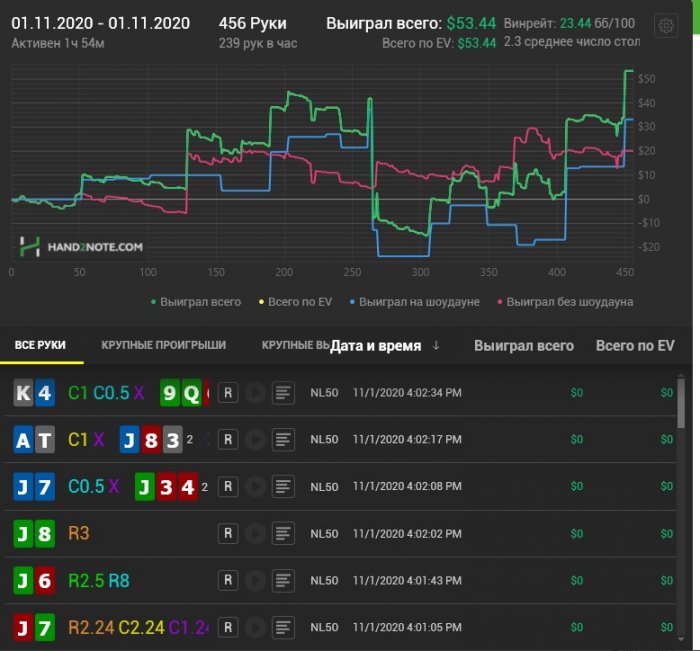Image resolution: width=700 pixels, height=651 pixels.
Task: Open hand history text for the 4:02:08 hand
Action: [283, 486]
